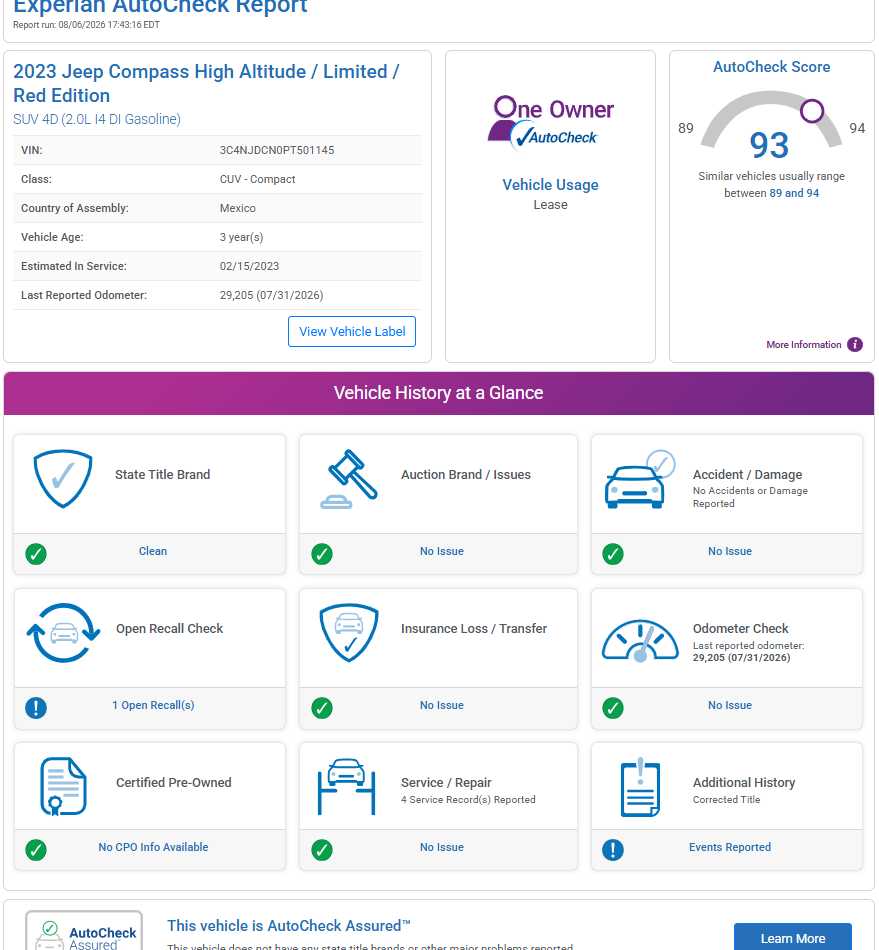This screenshot has height=950, width=879.
Task: Click the Estimated In Service date 02/15/2023
Action: (x=249, y=266)
